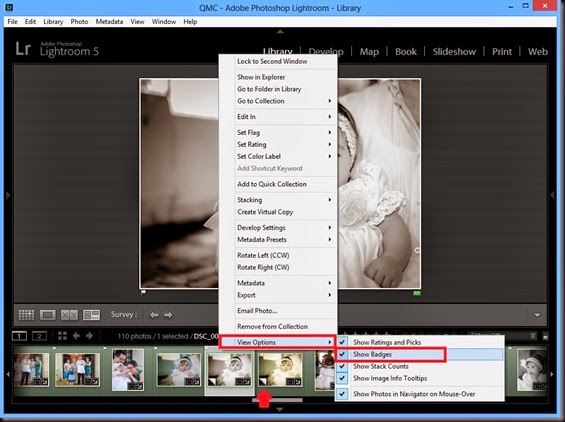Open the Help menu

tap(190, 22)
